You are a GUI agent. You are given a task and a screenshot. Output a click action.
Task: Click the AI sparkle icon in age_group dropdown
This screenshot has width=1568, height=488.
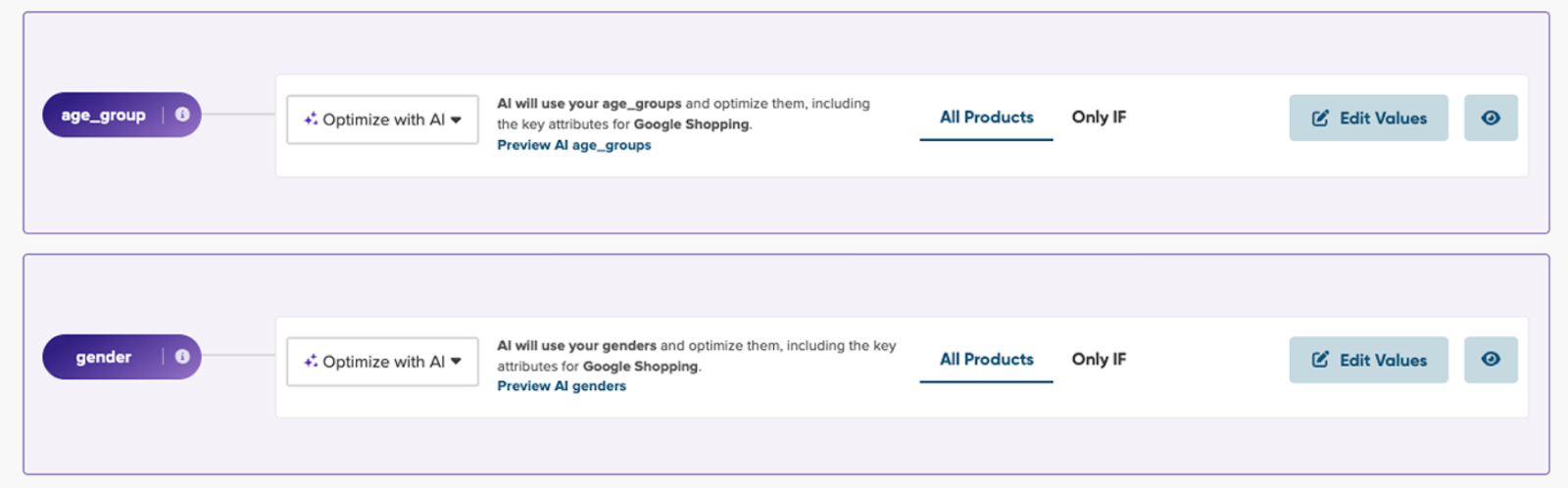tap(311, 119)
